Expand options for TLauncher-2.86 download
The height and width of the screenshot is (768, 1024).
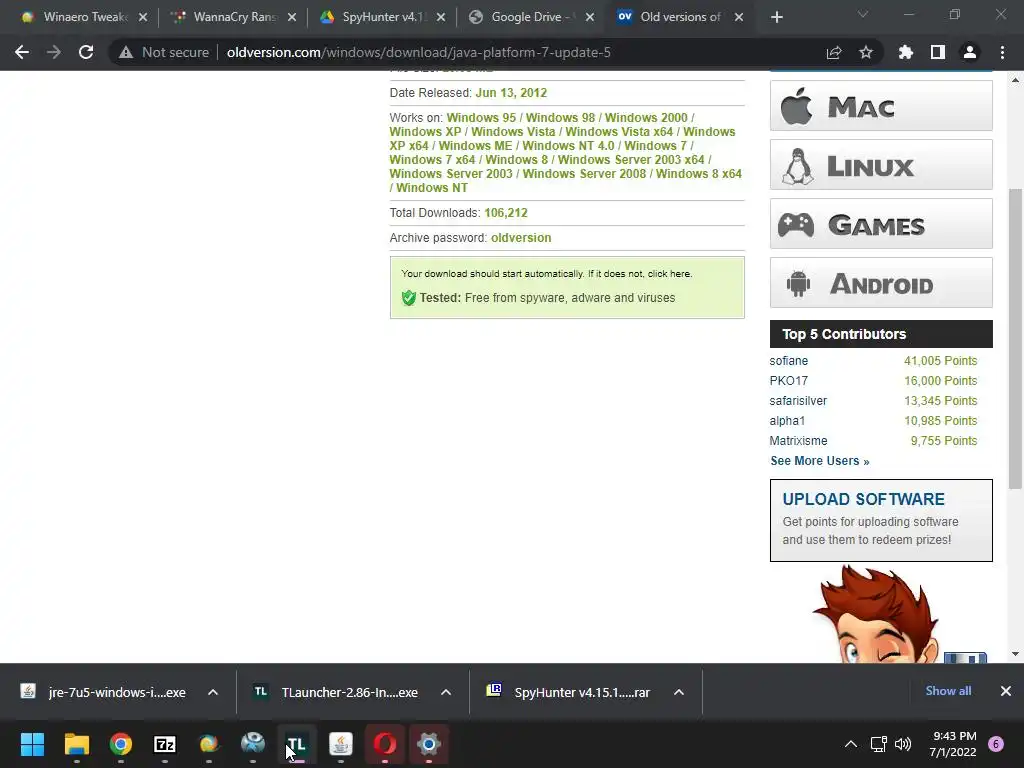coord(446,692)
